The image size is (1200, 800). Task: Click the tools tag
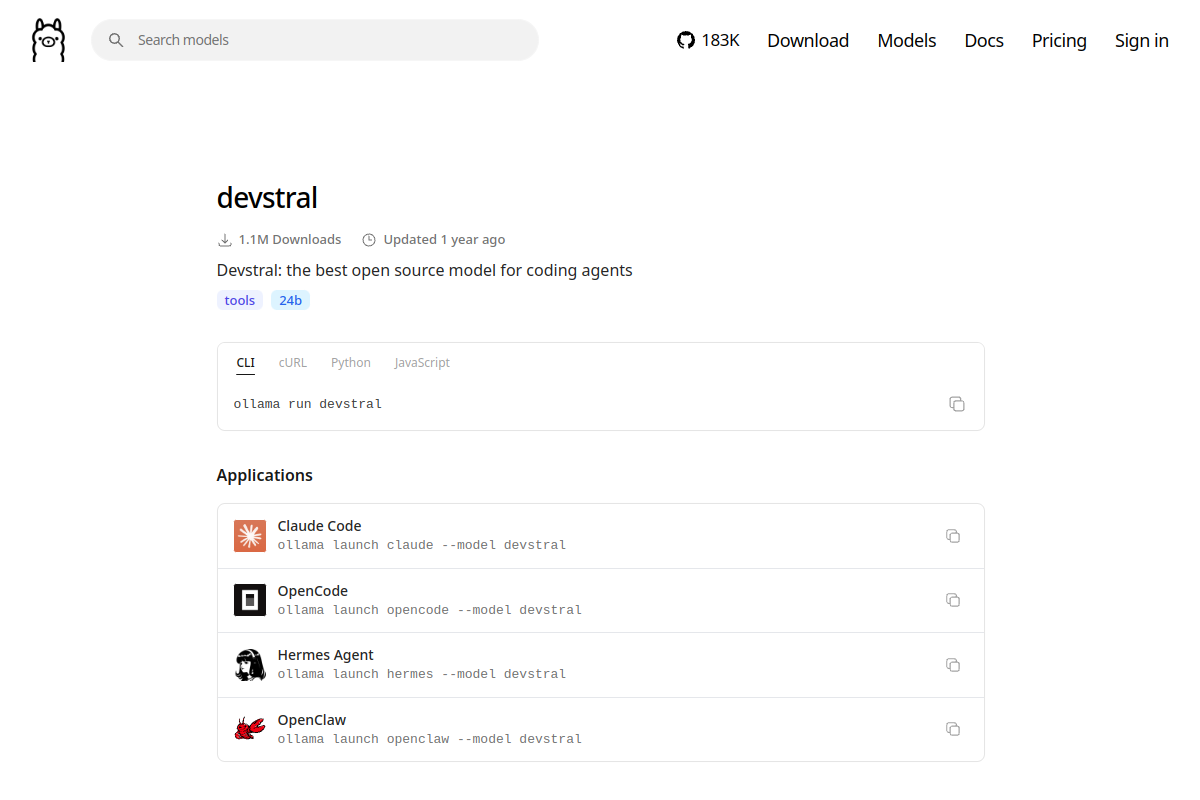240,300
